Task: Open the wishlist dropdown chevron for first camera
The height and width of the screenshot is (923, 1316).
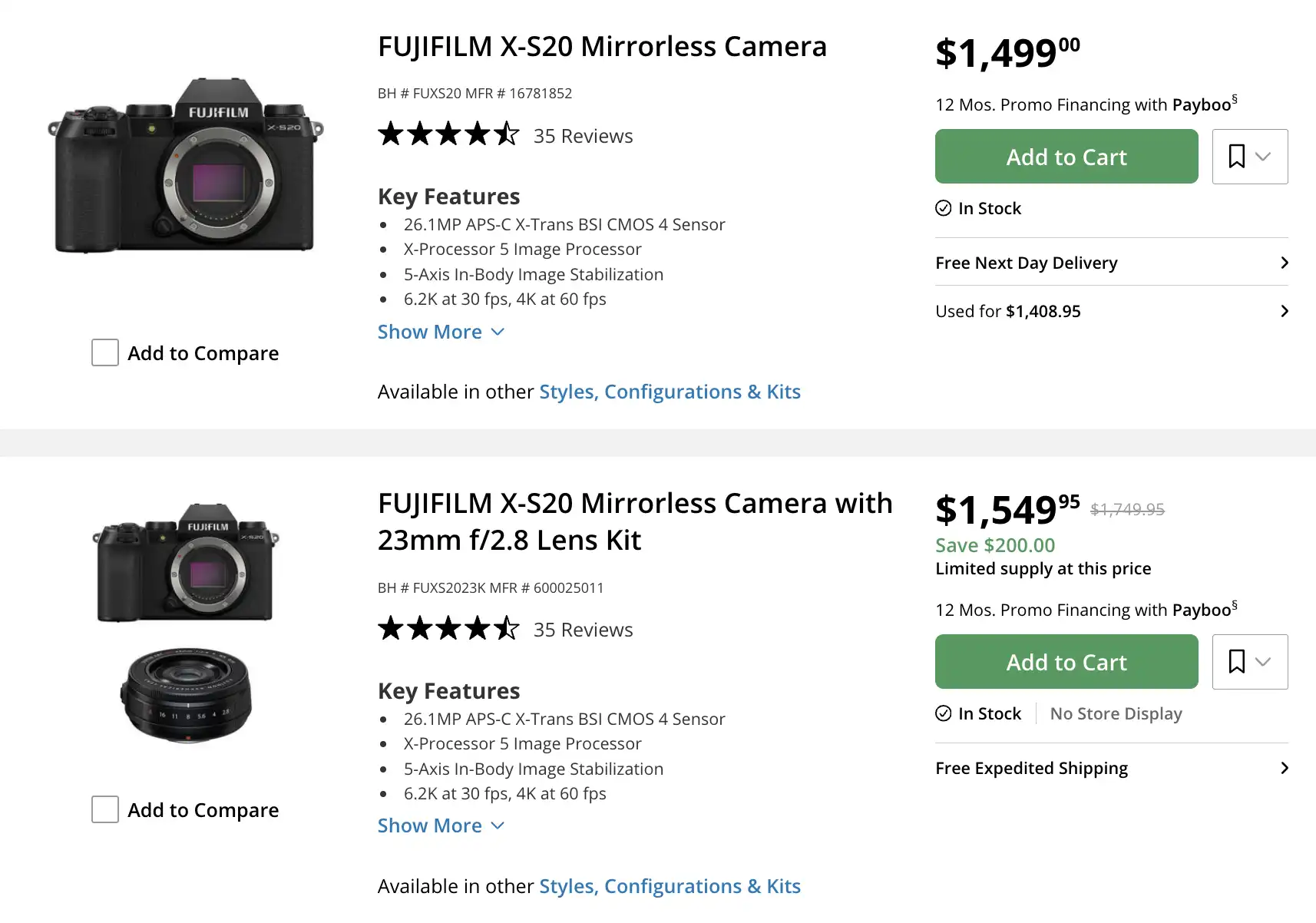Action: point(1263,157)
